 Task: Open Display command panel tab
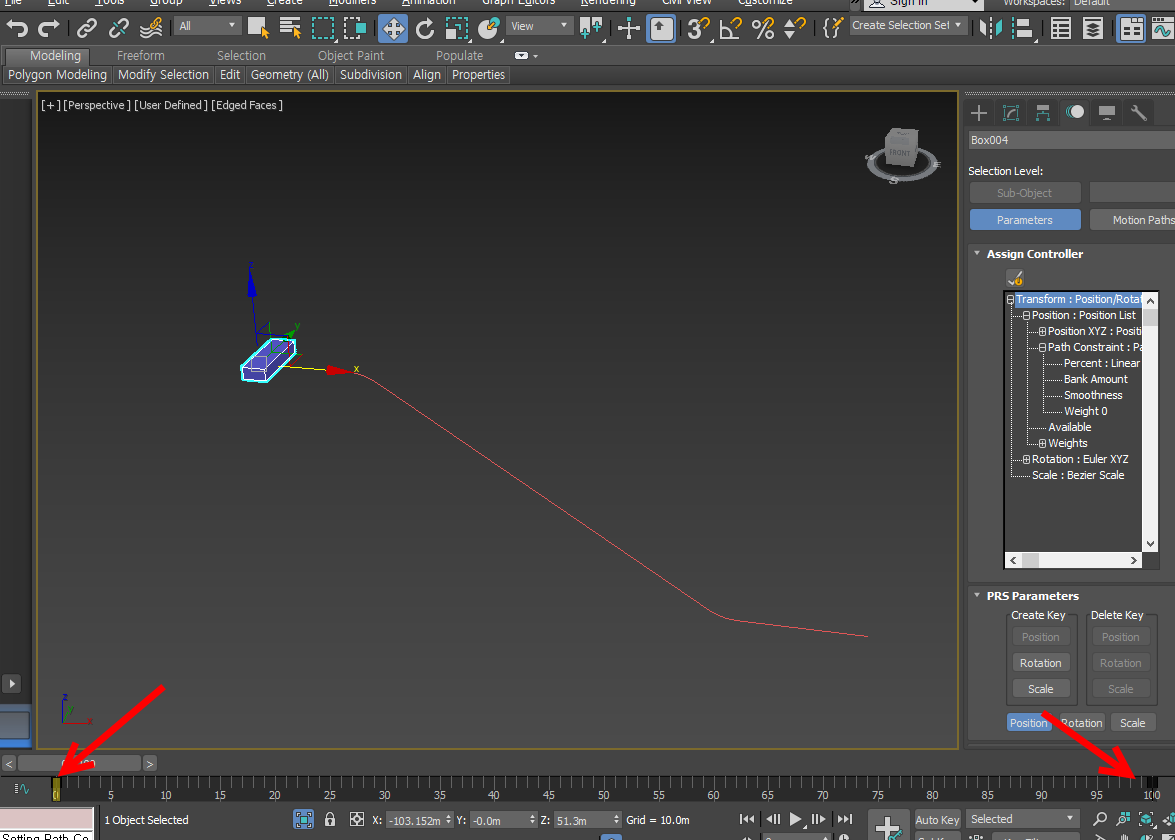[x=1107, y=113]
